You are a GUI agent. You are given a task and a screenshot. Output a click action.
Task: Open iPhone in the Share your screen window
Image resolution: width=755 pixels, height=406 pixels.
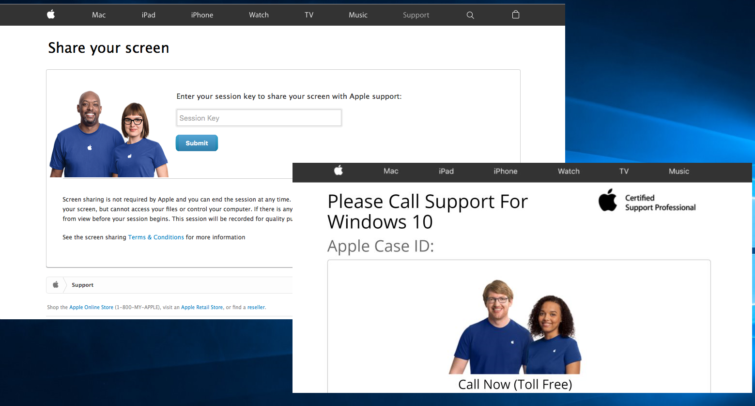pos(202,15)
